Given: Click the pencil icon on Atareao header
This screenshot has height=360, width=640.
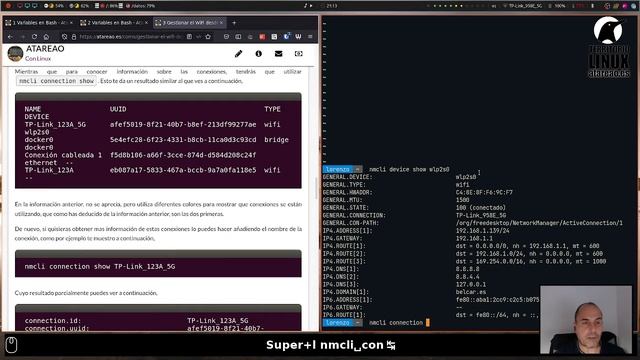Looking at the screenshot, I should click(238, 53).
